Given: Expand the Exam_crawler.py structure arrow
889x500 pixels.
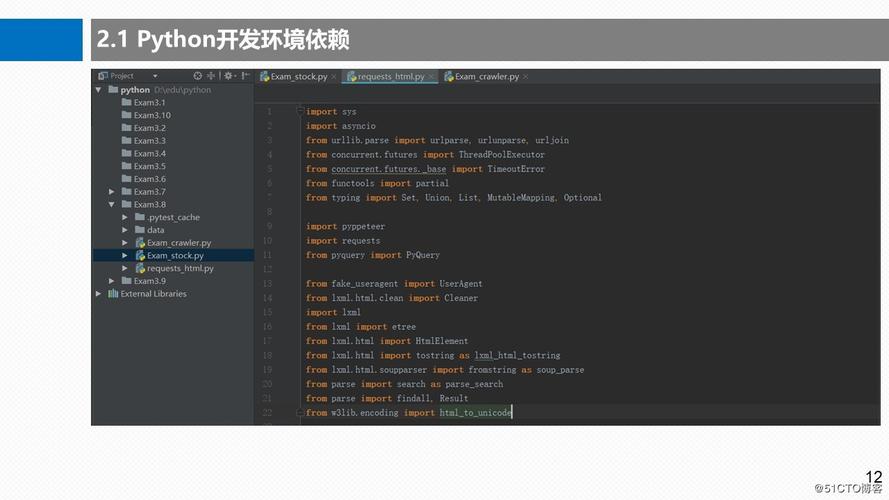Looking at the screenshot, I should click(x=125, y=243).
